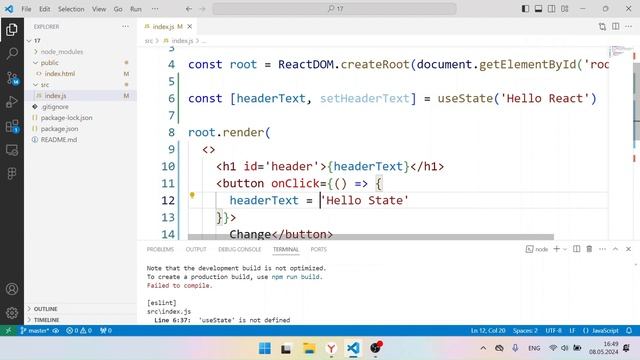Close the index.js editor tab
This screenshot has height=360, width=640.
(x=189, y=27)
